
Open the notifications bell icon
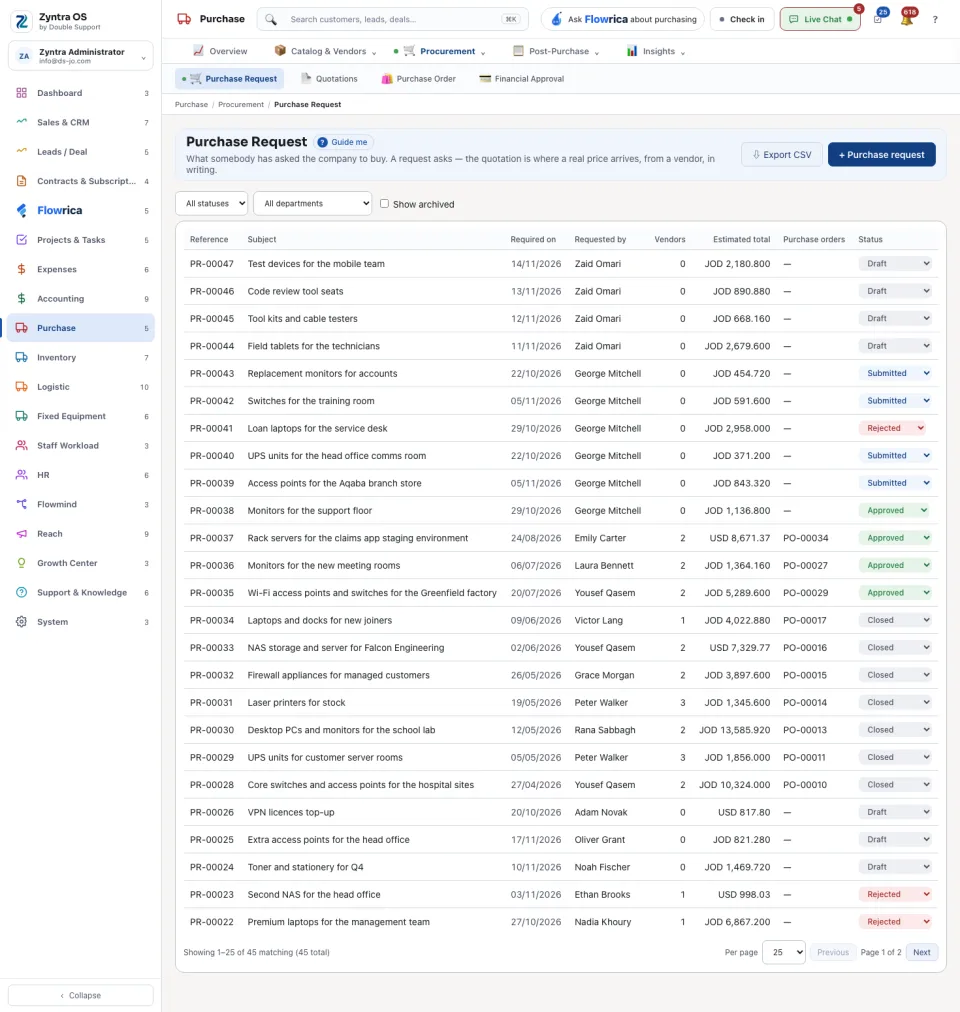[x=907, y=19]
